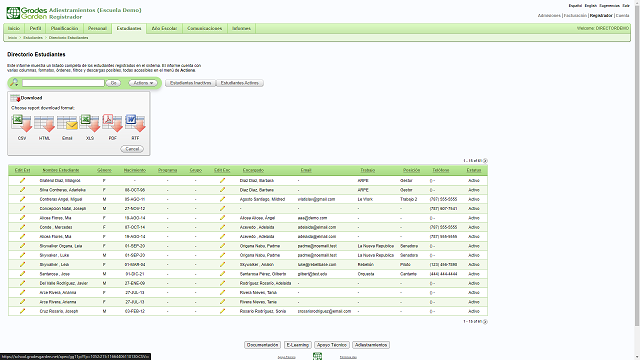Edit guardian Santarosa Pérez, Gilberto pencil
Screen dimensions: 640x360
click(x=222, y=274)
